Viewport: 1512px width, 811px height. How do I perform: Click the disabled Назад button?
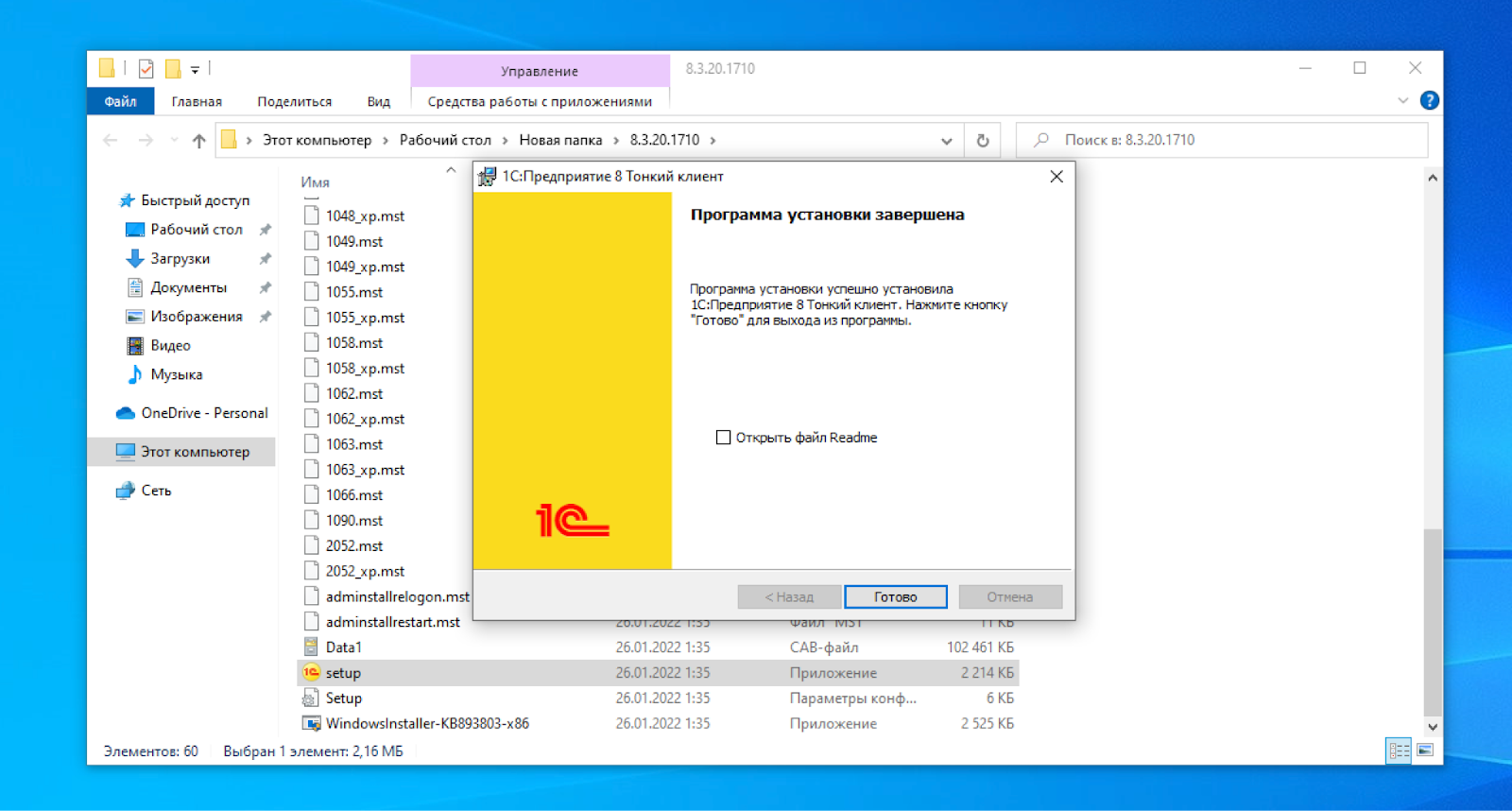click(x=789, y=596)
